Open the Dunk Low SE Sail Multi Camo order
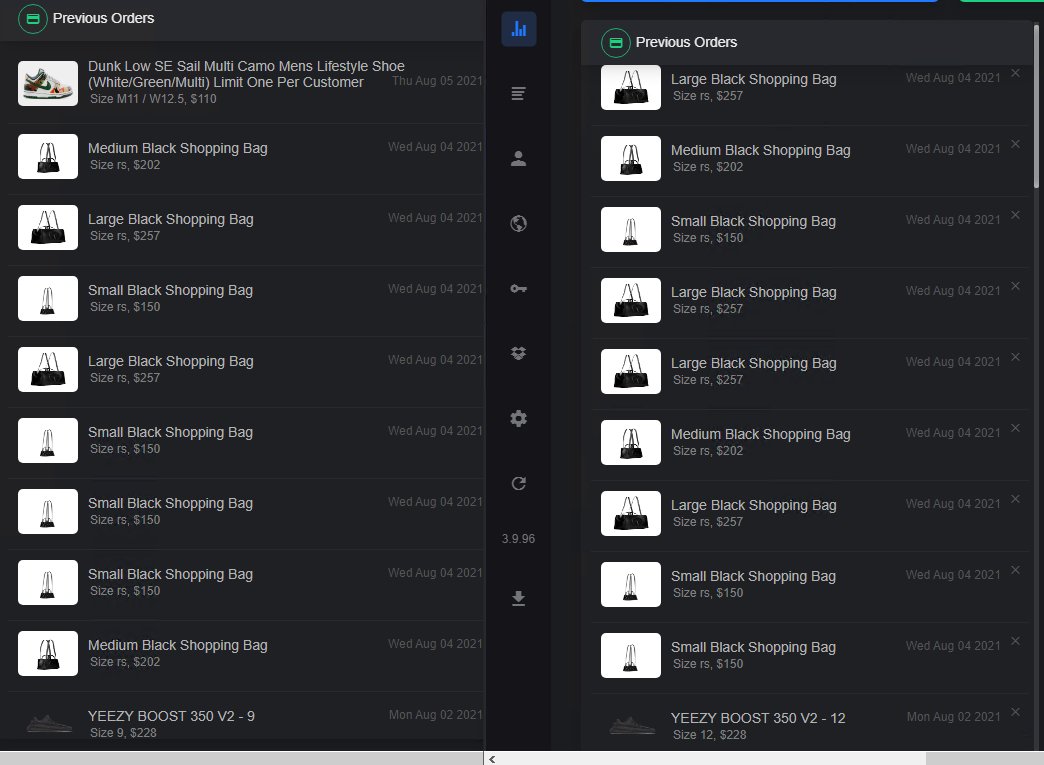 (246, 83)
